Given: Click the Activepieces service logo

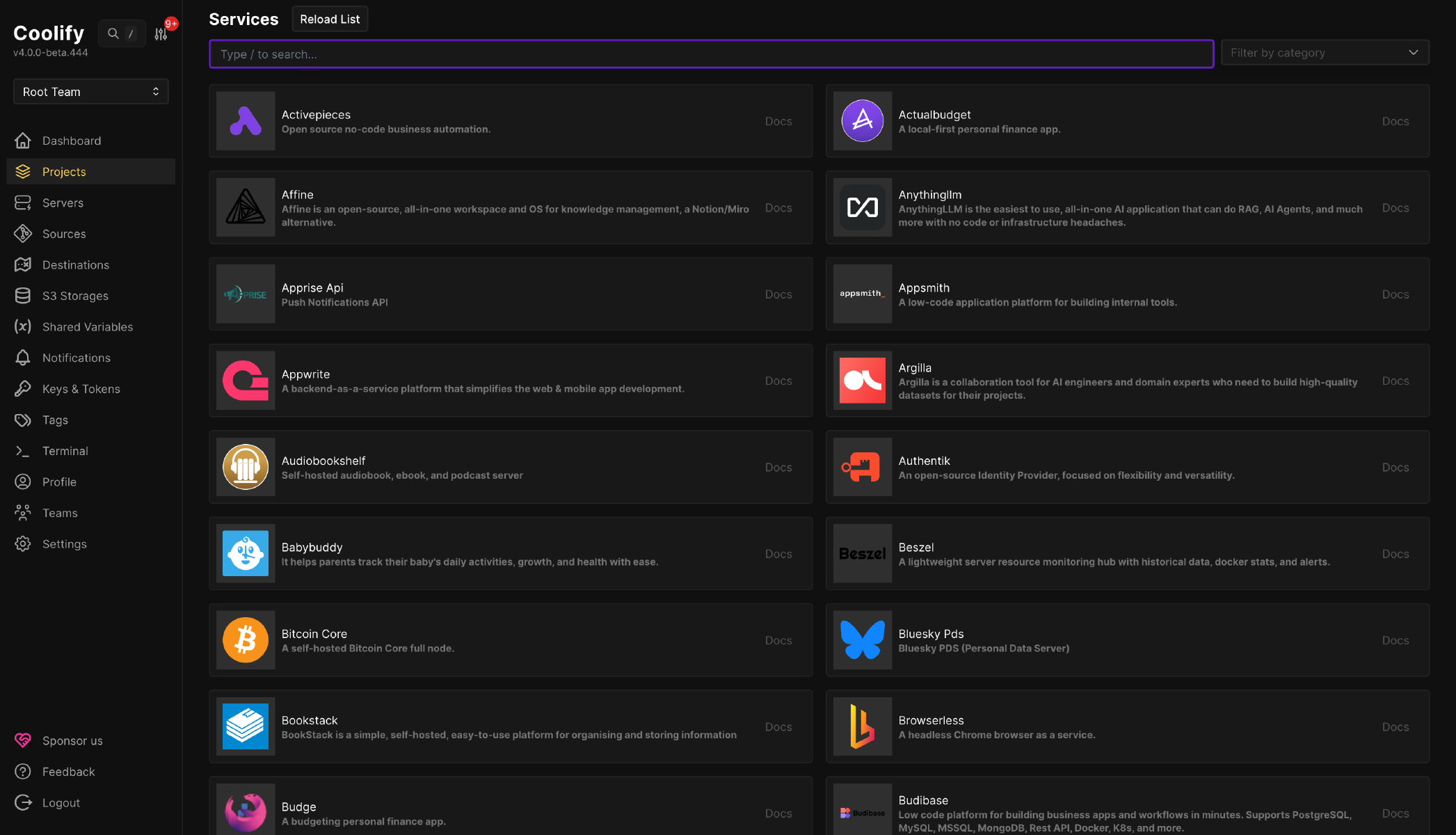Looking at the screenshot, I should coord(246,121).
